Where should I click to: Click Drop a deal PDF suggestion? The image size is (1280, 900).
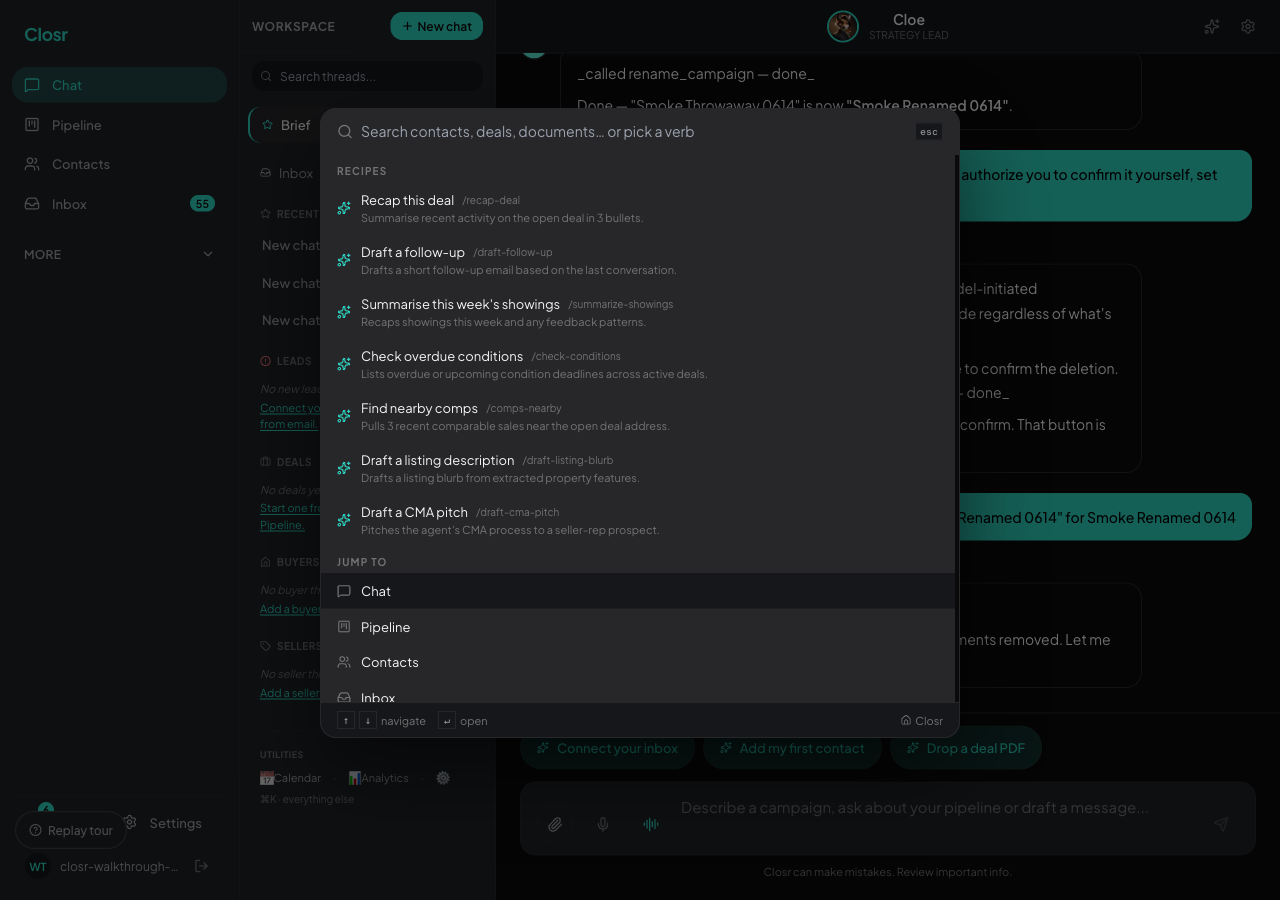click(x=965, y=748)
